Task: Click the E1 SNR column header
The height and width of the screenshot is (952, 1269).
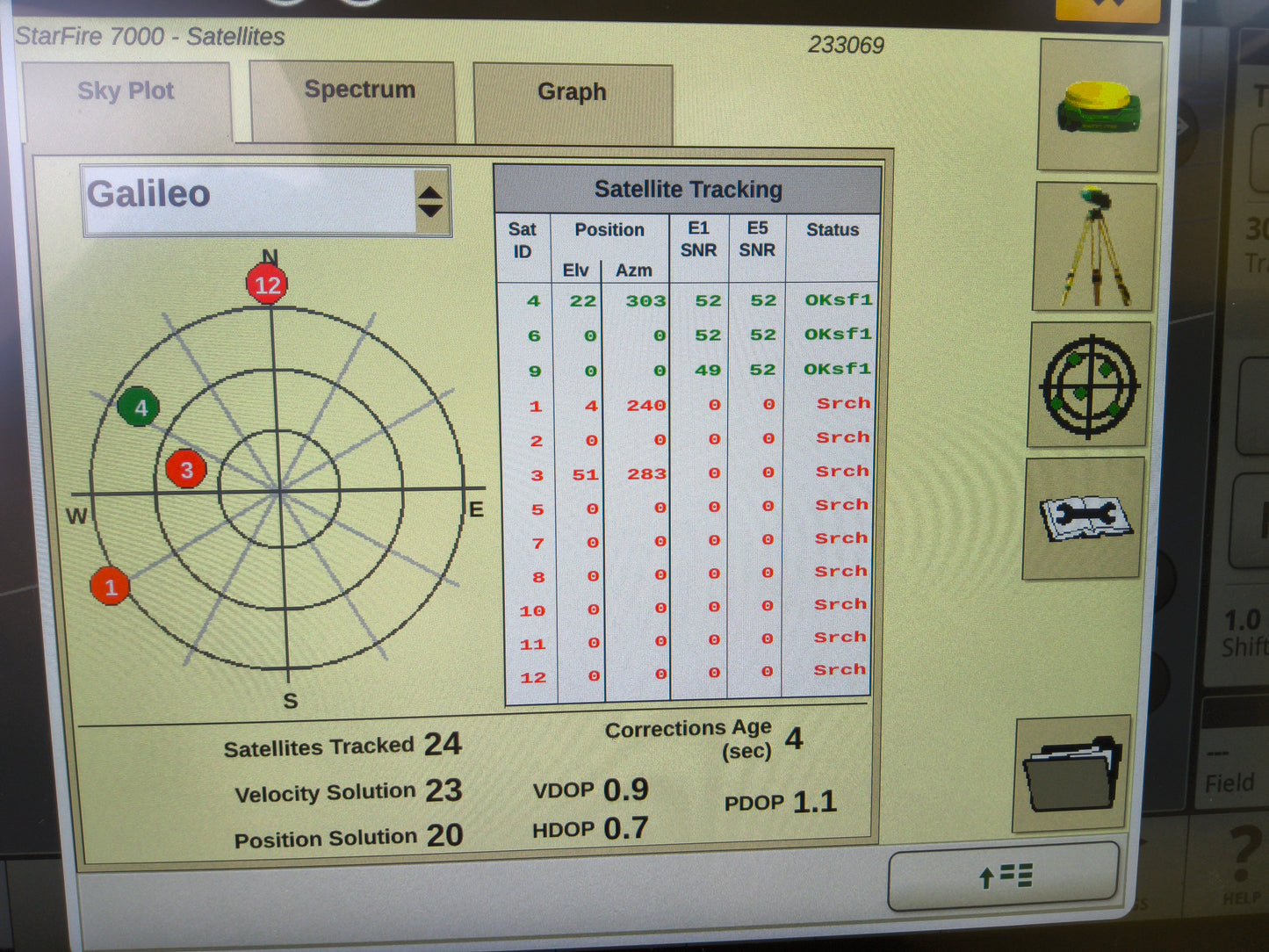Action: [x=699, y=239]
